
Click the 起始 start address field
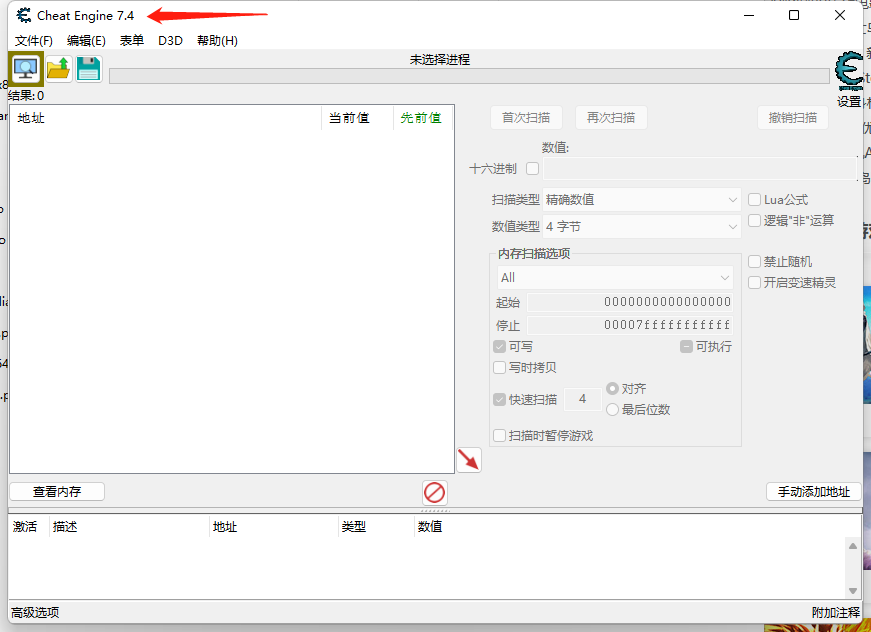tap(630, 302)
